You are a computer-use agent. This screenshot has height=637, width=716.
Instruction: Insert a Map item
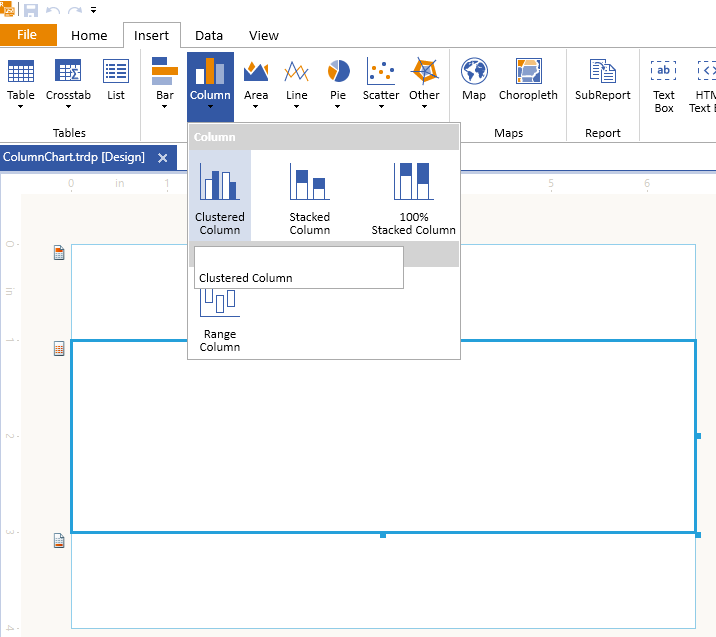[474, 79]
